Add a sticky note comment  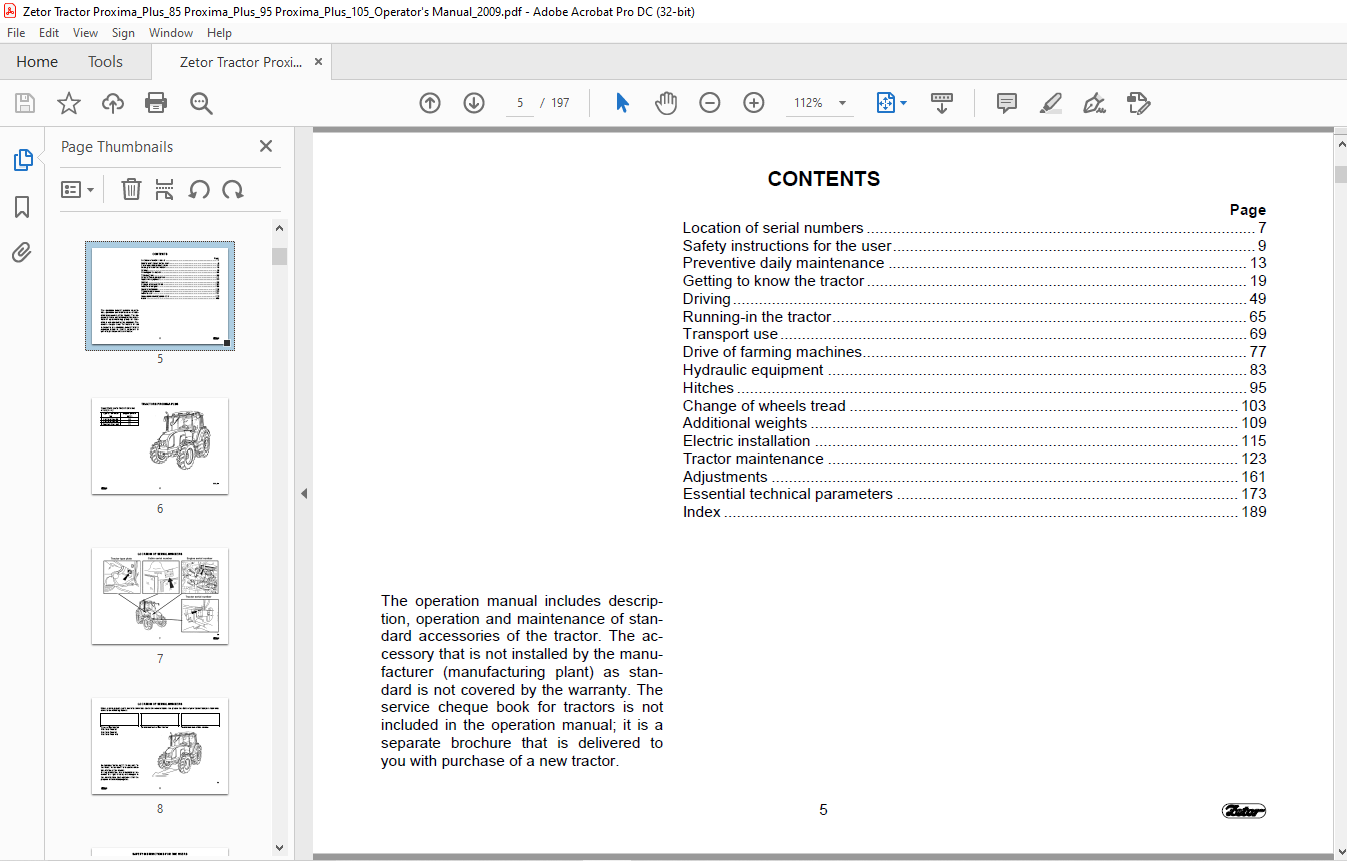point(1007,103)
